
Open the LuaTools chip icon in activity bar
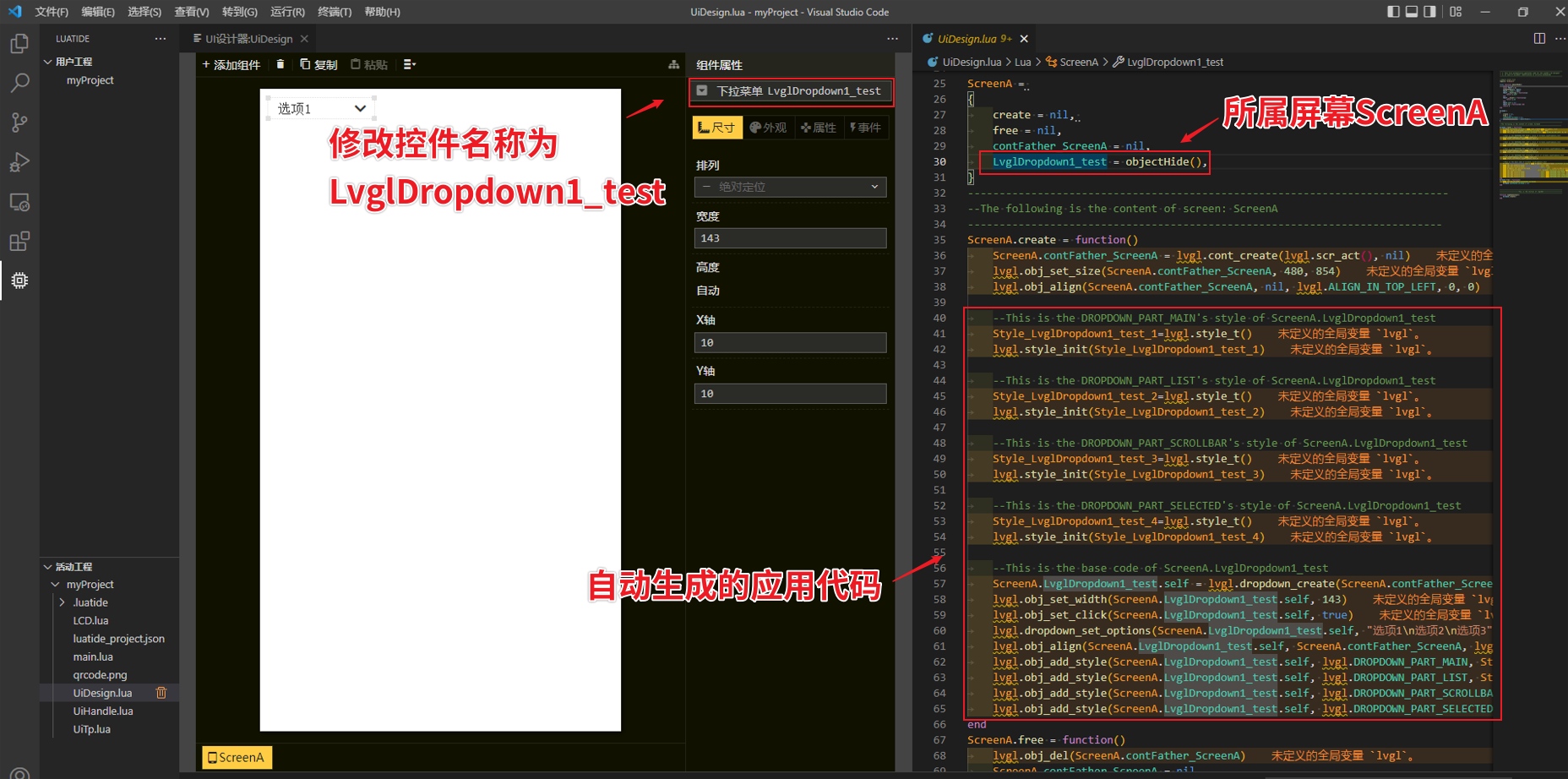pos(19,281)
